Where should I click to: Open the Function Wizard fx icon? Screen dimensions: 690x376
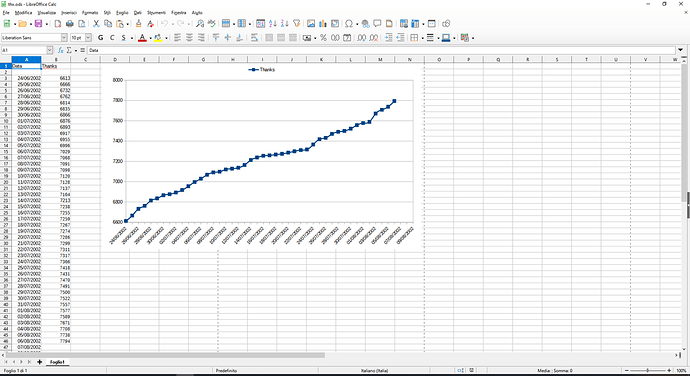point(61,50)
